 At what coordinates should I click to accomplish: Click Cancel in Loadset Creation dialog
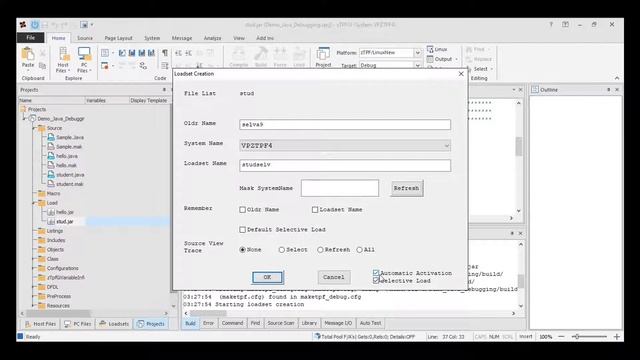333,277
